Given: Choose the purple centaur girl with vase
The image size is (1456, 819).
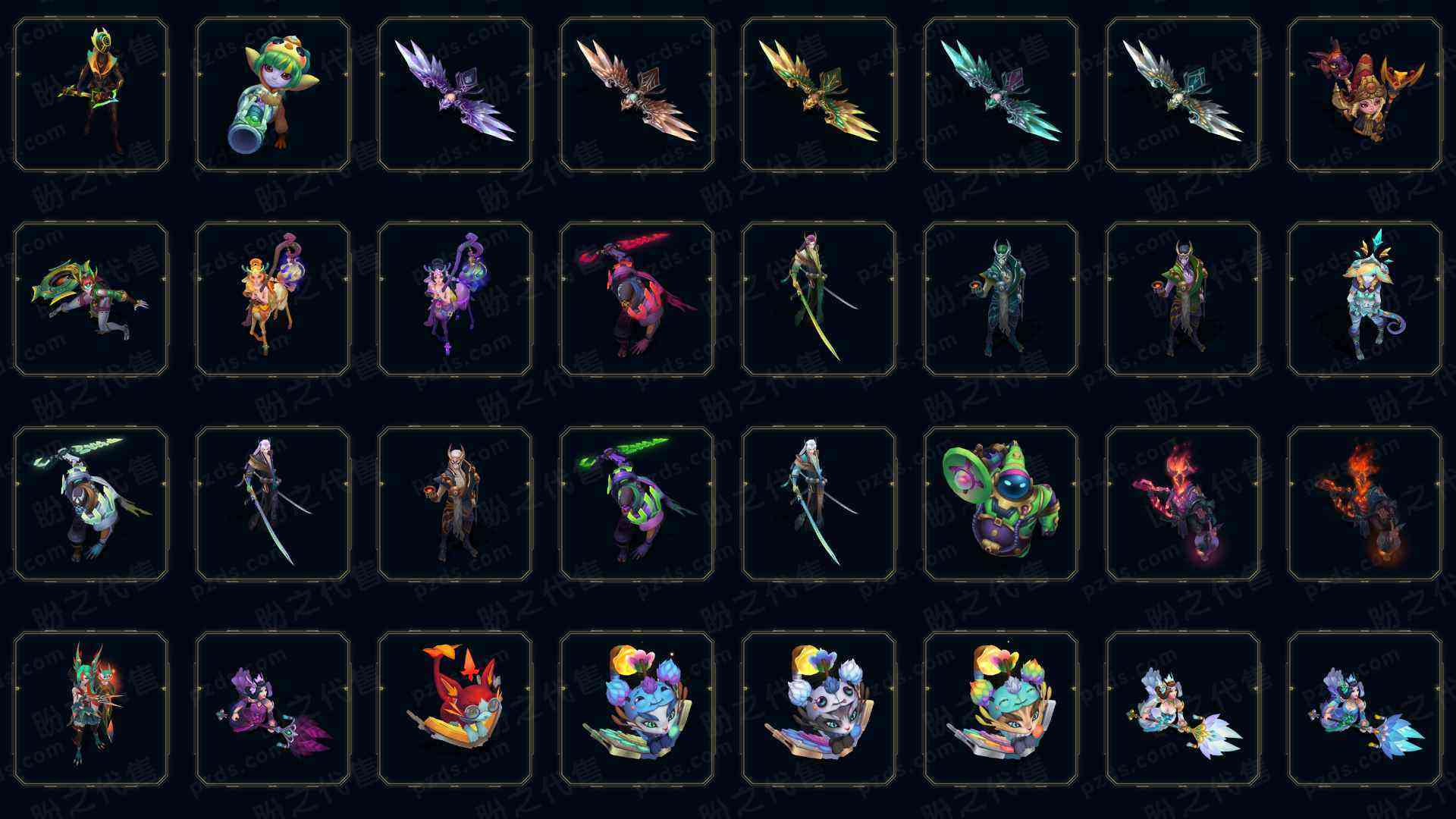Looking at the screenshot, I should (x=455, y=299).
